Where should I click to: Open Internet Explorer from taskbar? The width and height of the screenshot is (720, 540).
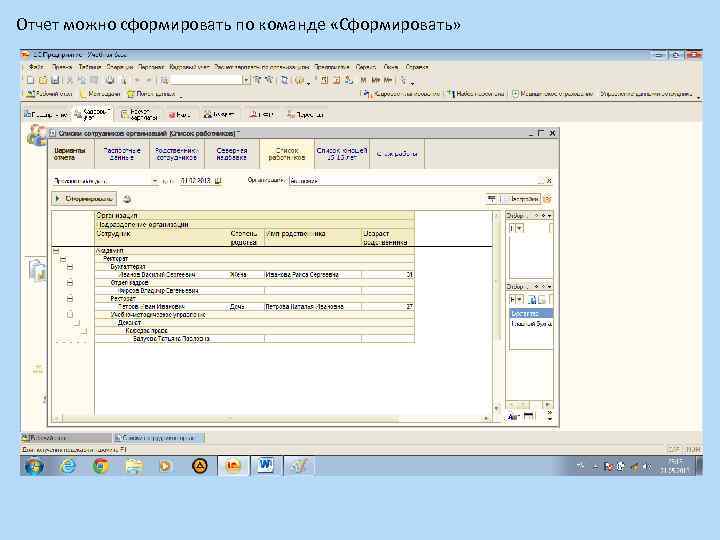(68, 466)
